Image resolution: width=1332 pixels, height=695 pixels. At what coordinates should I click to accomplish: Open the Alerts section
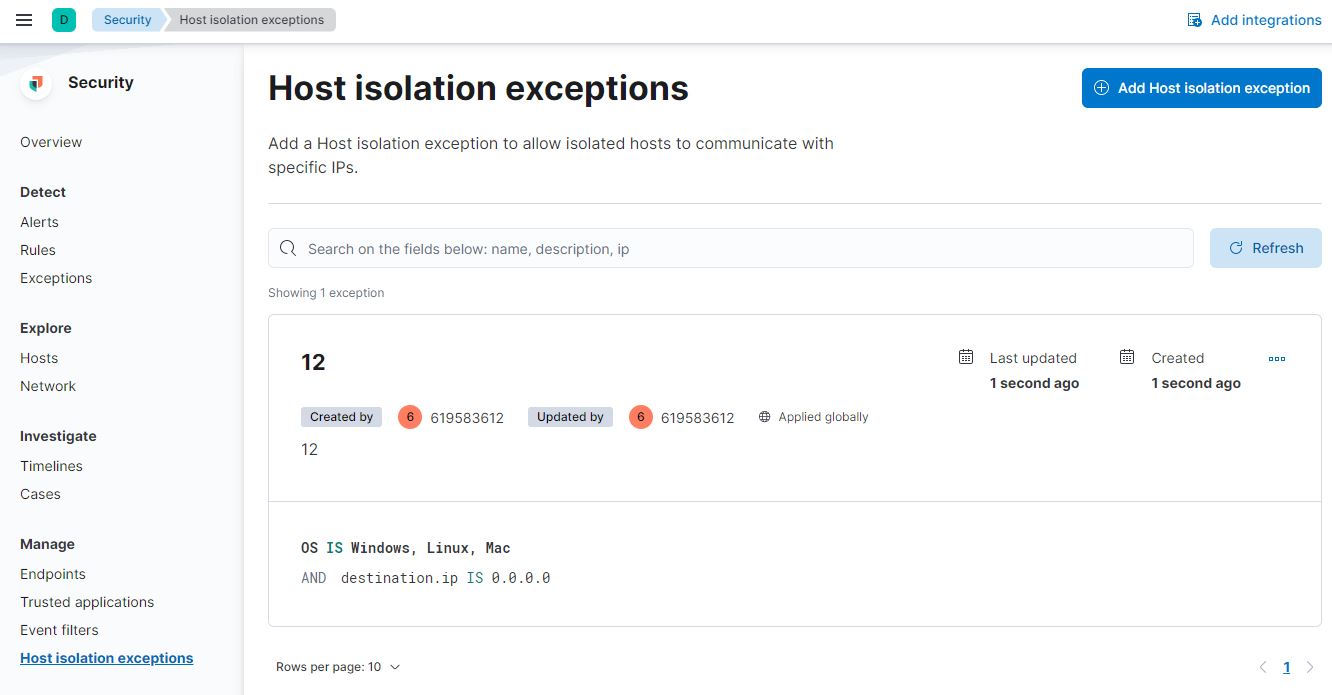(39, 222)
